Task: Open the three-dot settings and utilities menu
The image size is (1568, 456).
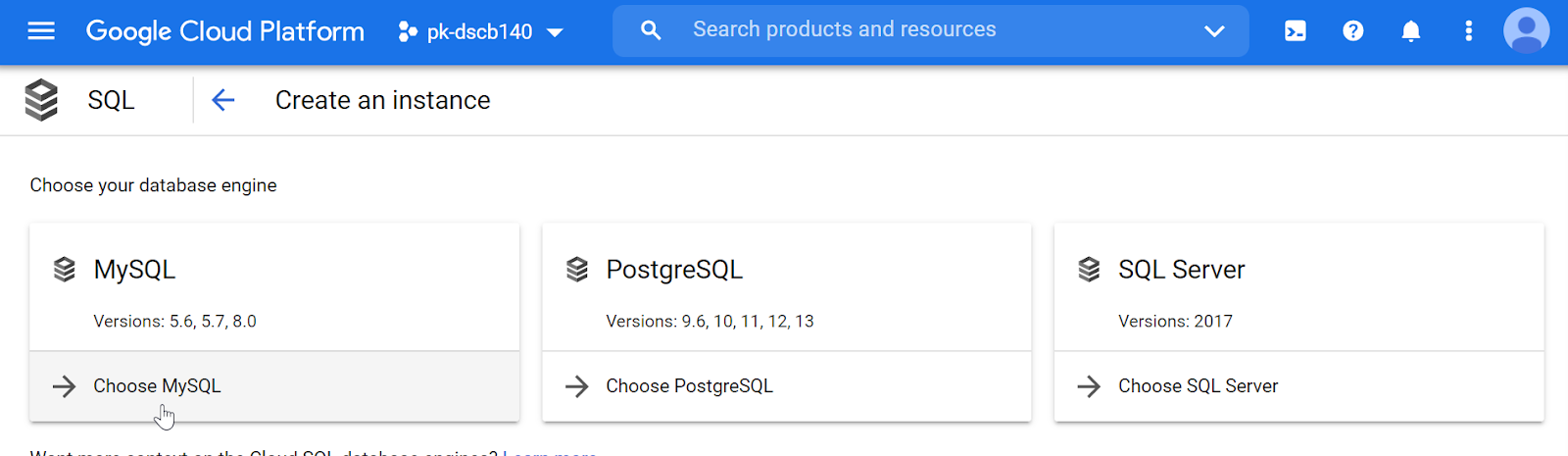Action: click(x=1468, y=31)
